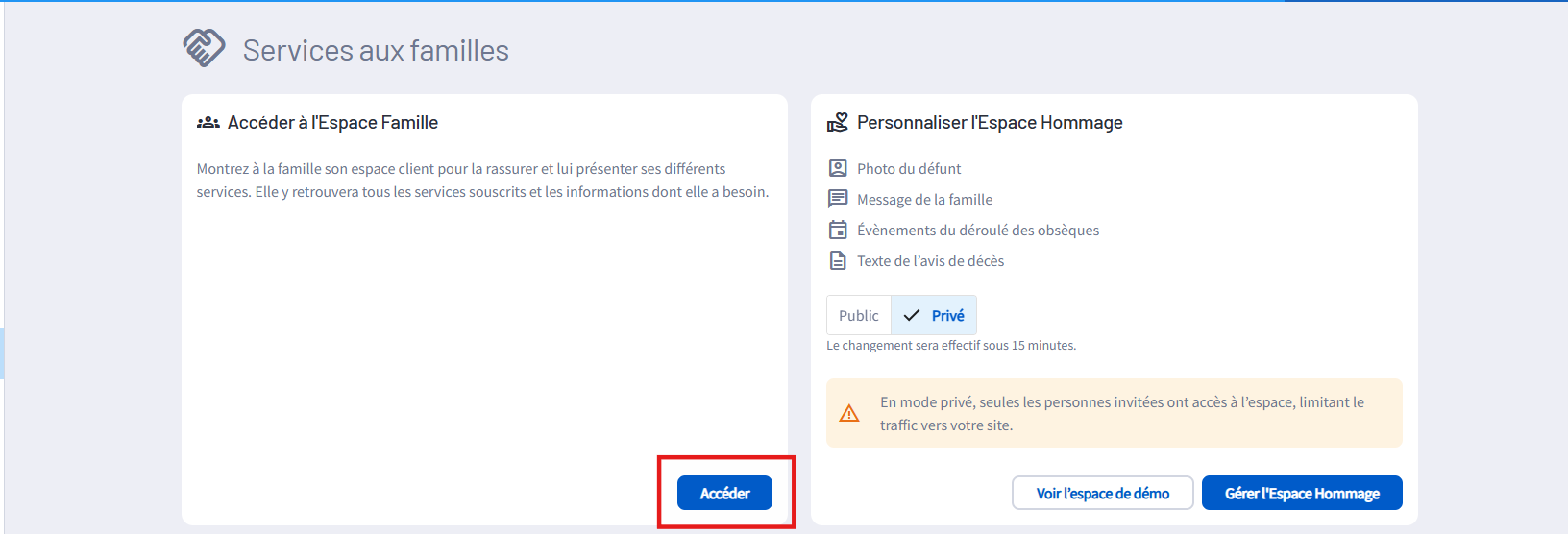The image size is (1568, 534).
Task: Click the blue Accéder button
Action: click(x=724, y=493)
